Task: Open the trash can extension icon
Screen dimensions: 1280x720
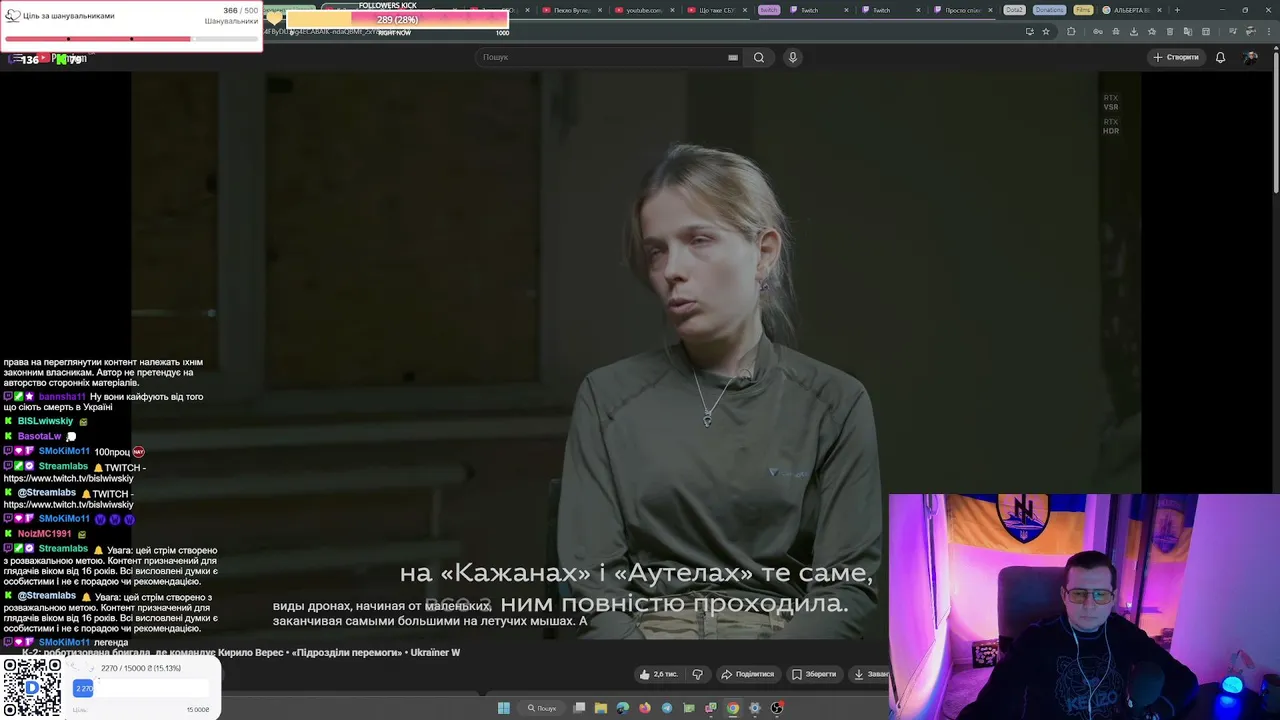Action: (x=1170, y=31)
